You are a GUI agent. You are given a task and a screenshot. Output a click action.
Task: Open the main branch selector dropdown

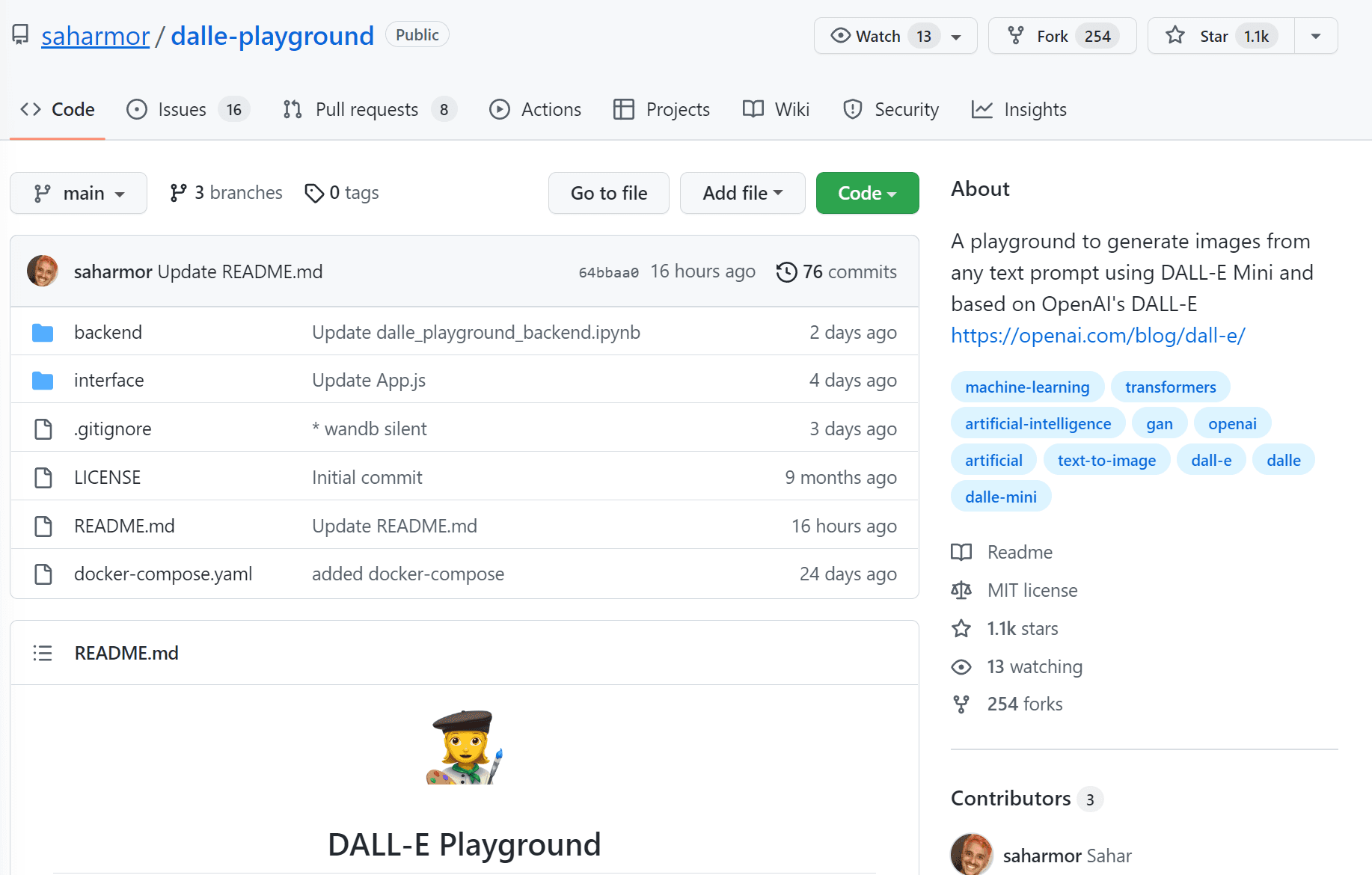79,193
